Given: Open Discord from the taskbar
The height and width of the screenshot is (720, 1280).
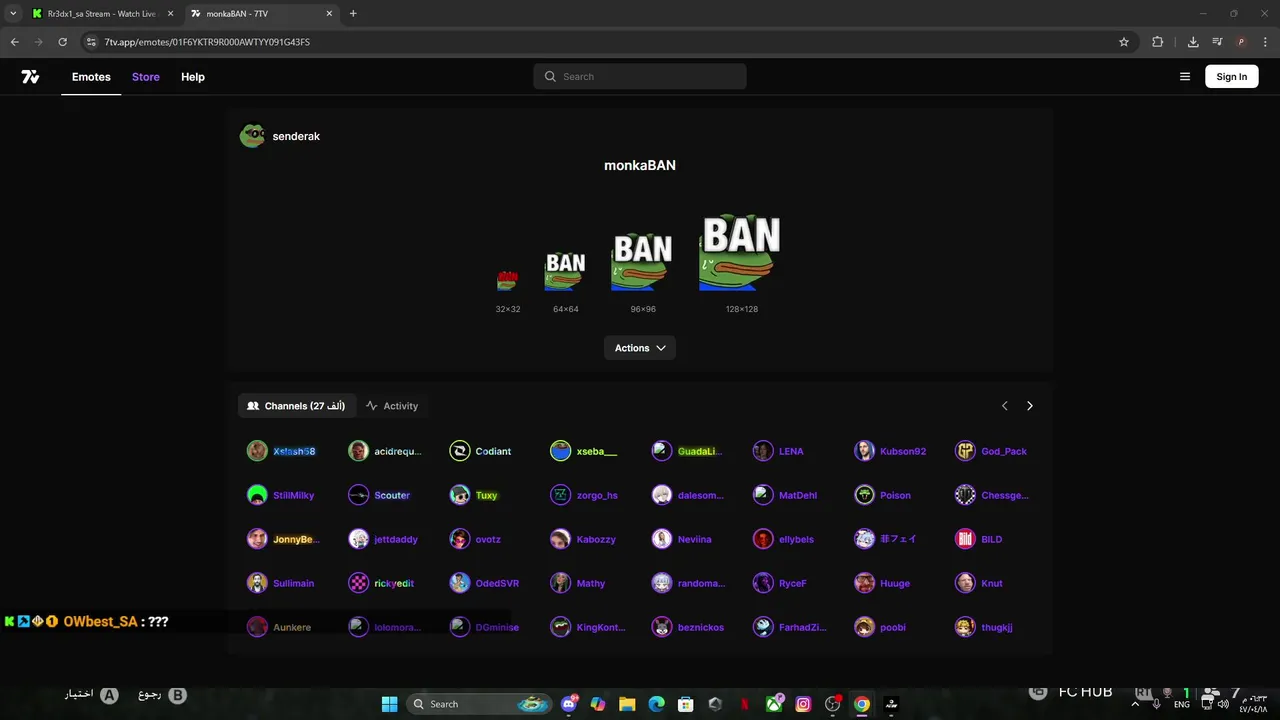Looking at the screenshot, I should pyautogui.click(x=570, y=704).
